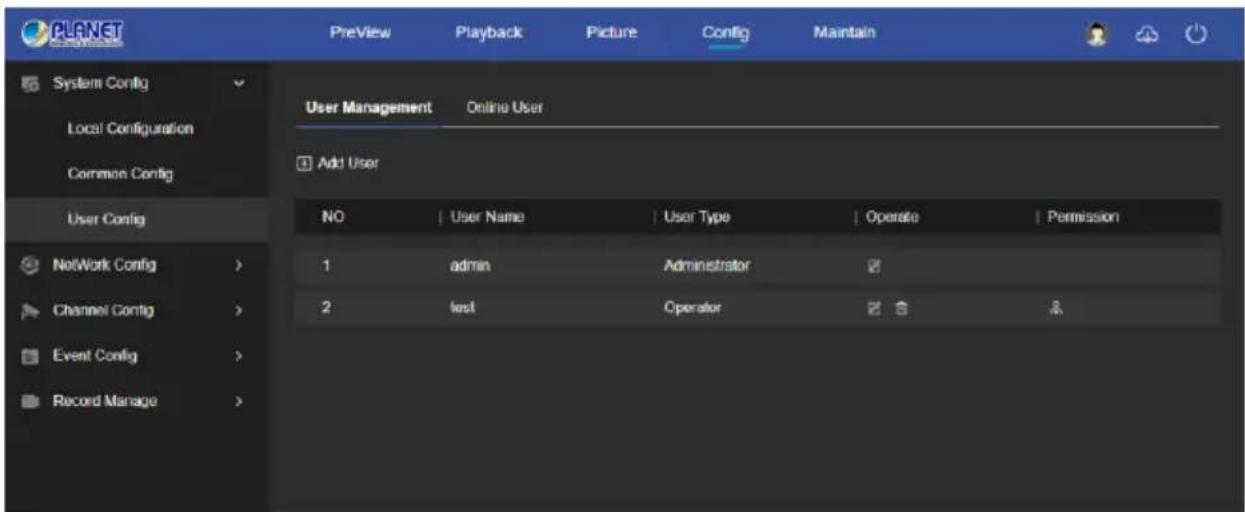Collapse the System Config section chevron
Image resolution: width=1245 pixels, height=512 pixels.
pyautogui.click(x=238, y=83)
